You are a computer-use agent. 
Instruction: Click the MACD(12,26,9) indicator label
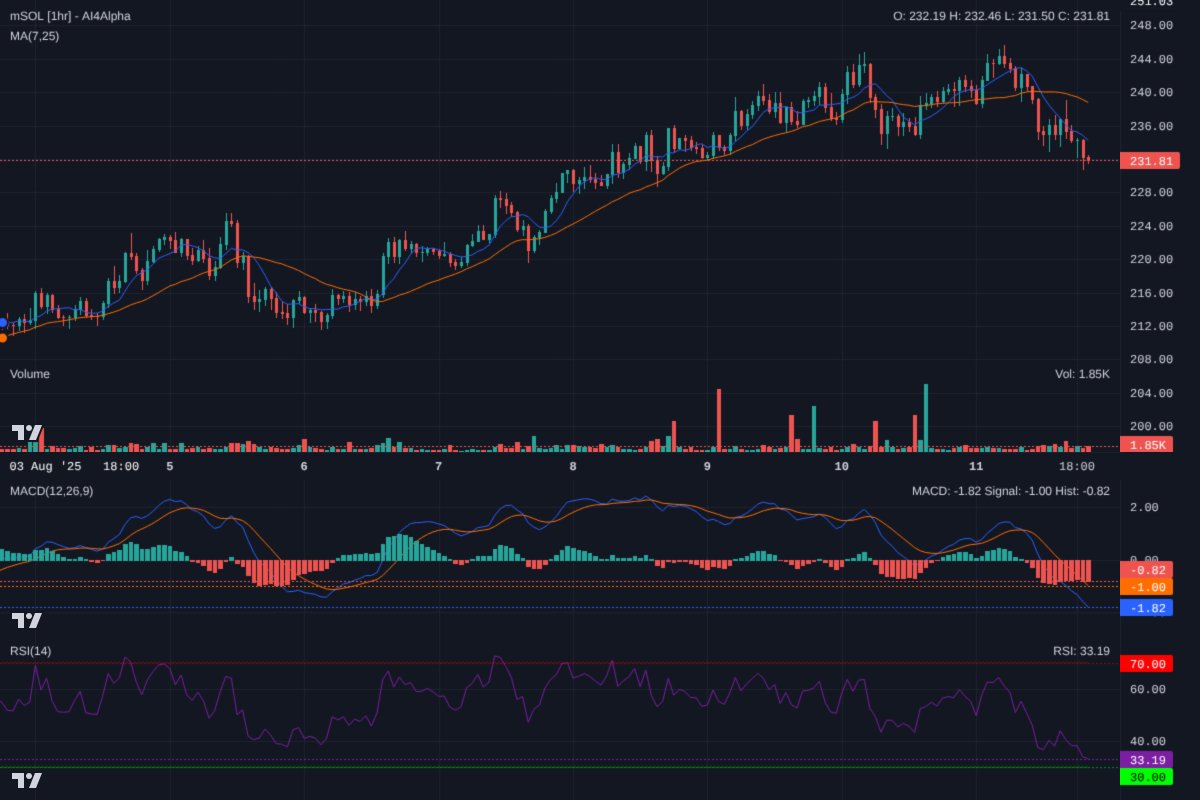click(x=52, y=491)
